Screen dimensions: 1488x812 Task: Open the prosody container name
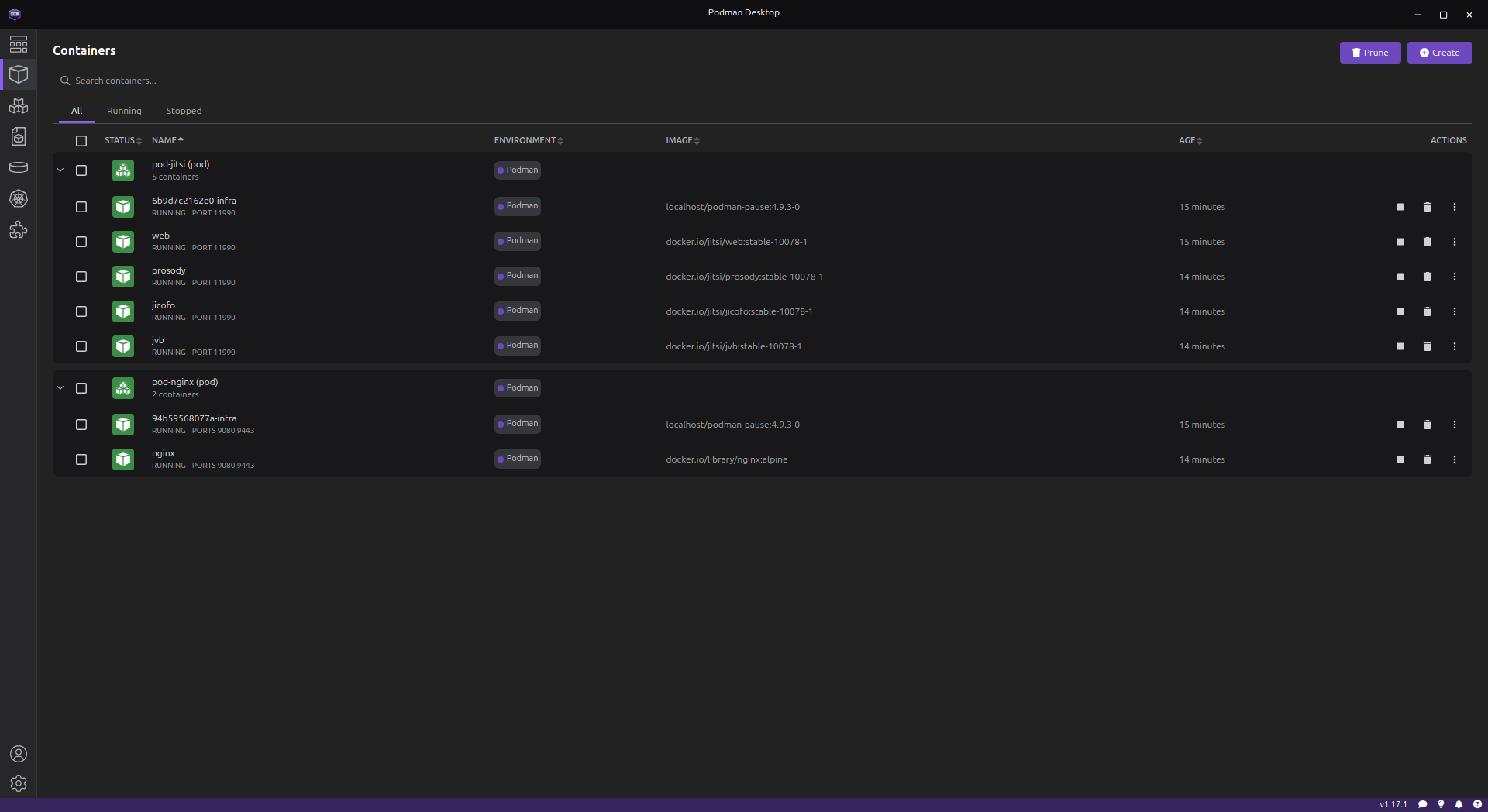click(169, 270)
